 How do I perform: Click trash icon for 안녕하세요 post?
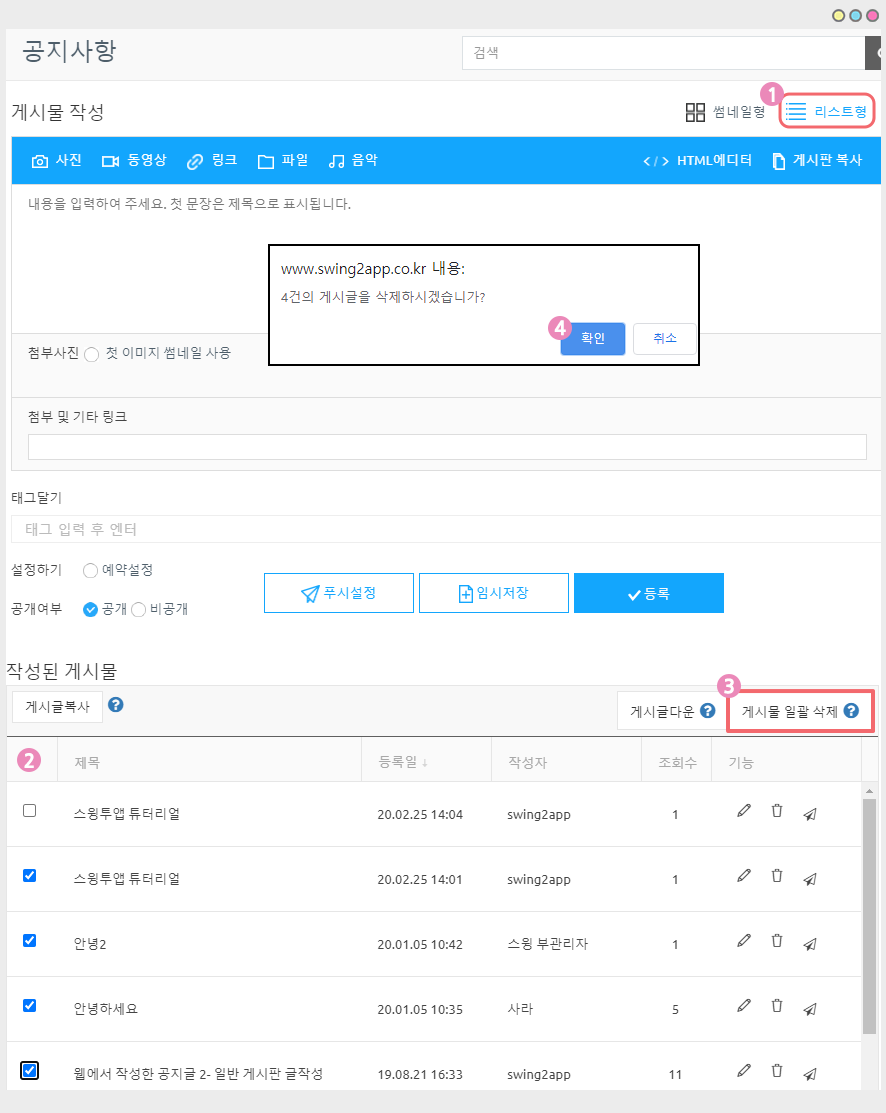click(x=776, y=1006)
